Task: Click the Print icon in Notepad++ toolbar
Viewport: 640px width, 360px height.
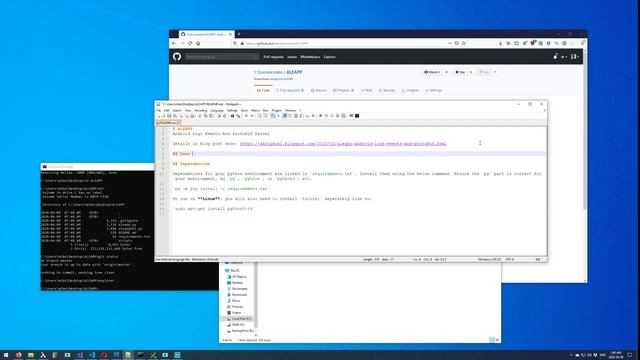Action: 192,116
